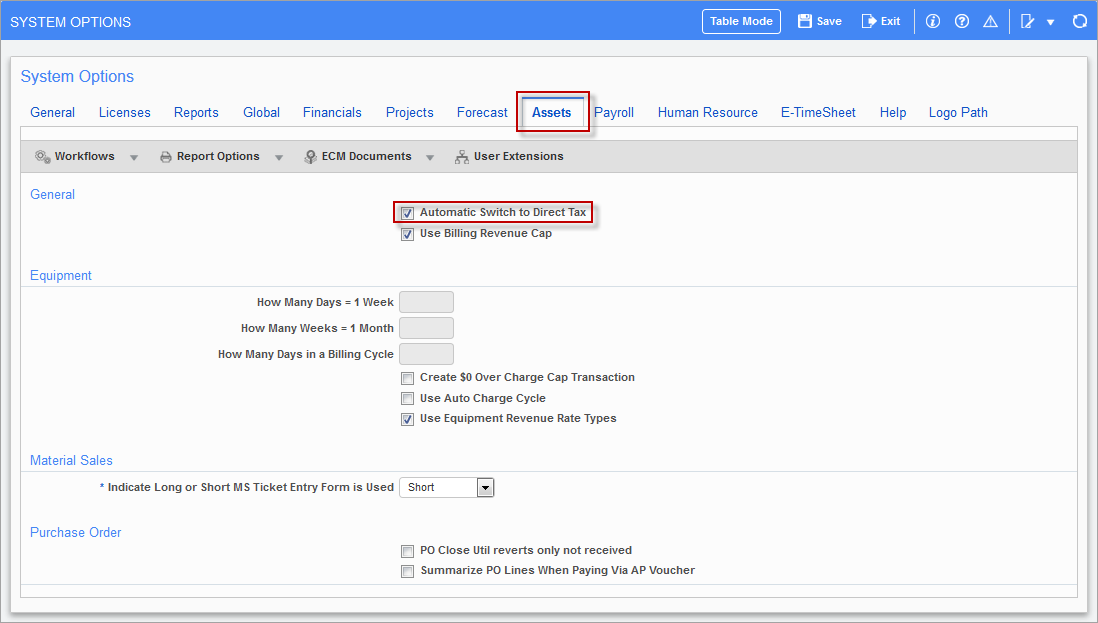Expand the Report Options dropdown arrow
This screenshot has width=1098, height=623.
[279, 157]
